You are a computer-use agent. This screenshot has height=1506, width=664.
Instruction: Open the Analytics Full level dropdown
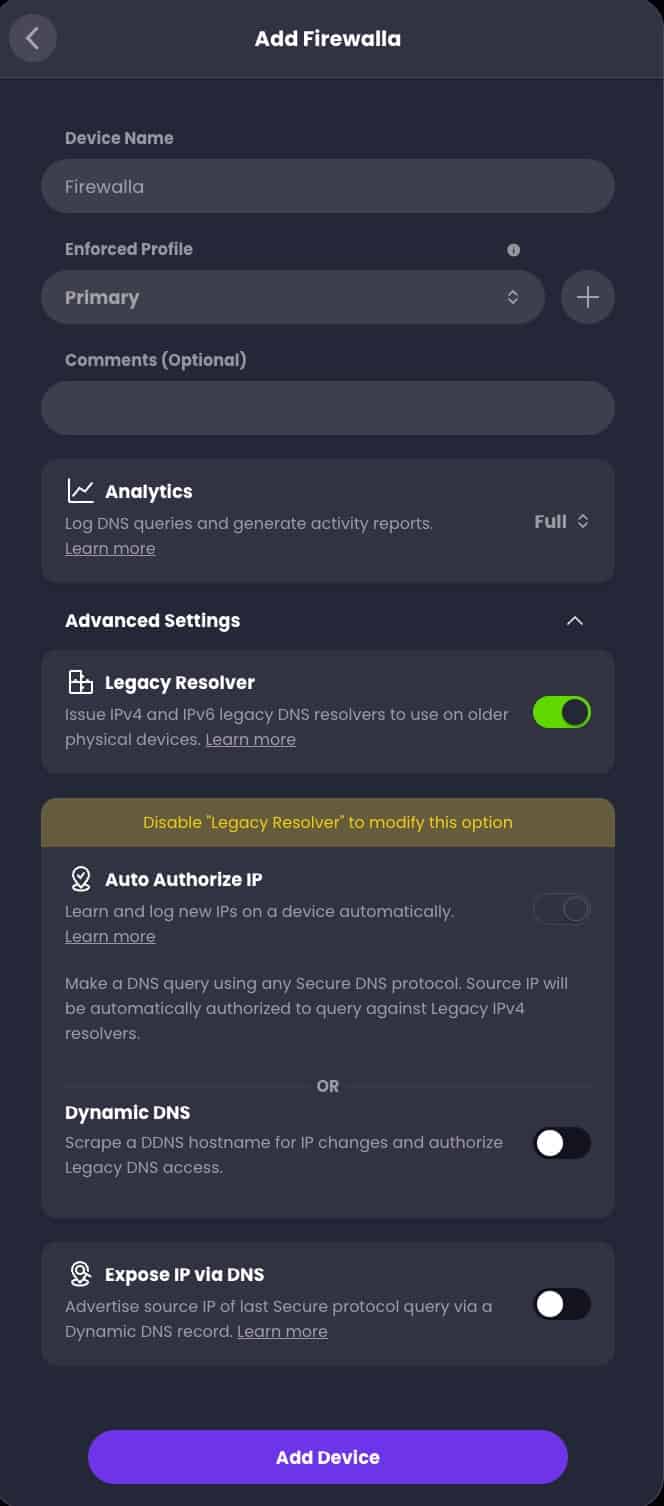tap(562, 521)
